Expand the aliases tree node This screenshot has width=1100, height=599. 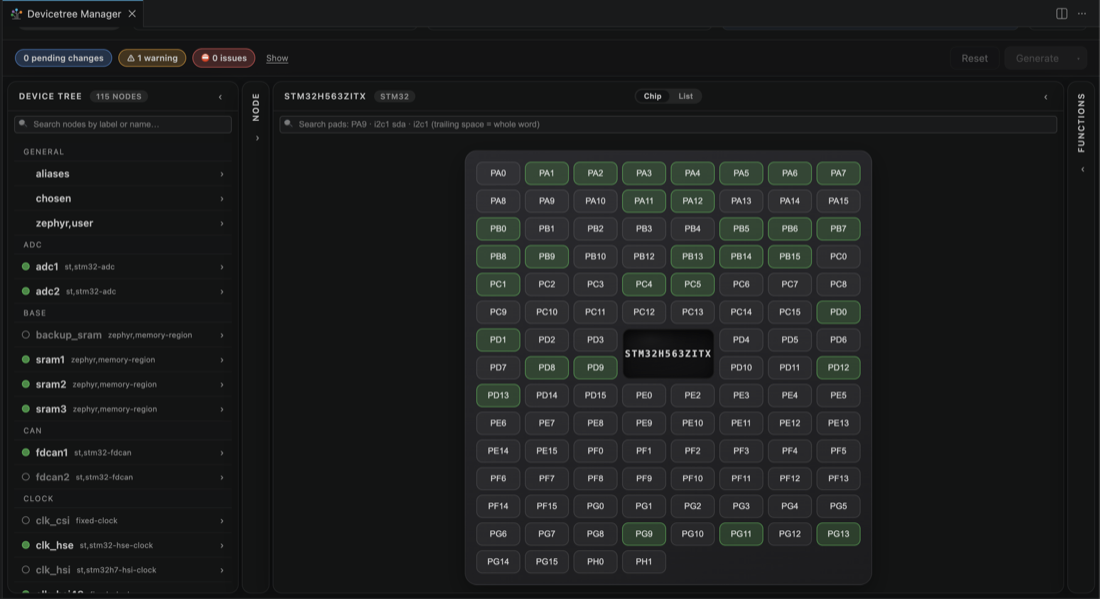click(x=123, y=174)
